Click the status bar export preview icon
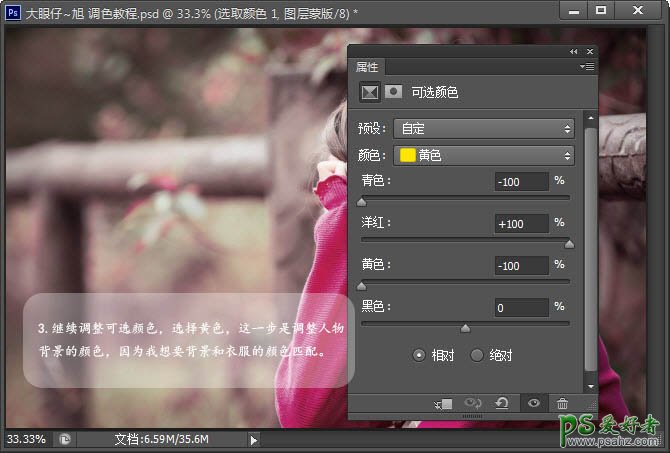The width and height of the screenshot is (670, 453). tap(65, 439)
